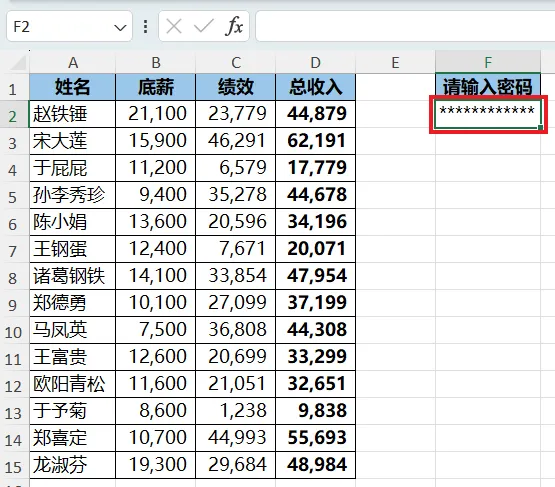Viewport: 555px width, 487px height.
Task: Click the cell containing 赵铁锤
Action: coord(73,114)
